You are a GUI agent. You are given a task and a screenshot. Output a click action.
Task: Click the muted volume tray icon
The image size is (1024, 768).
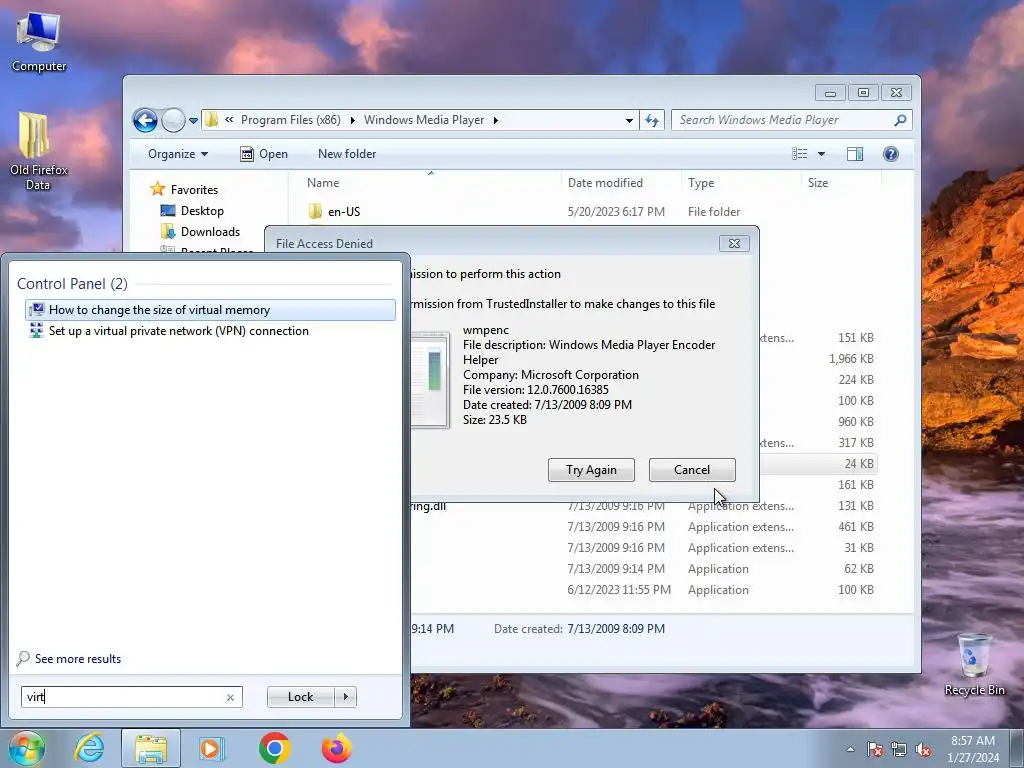pos(923,750)
